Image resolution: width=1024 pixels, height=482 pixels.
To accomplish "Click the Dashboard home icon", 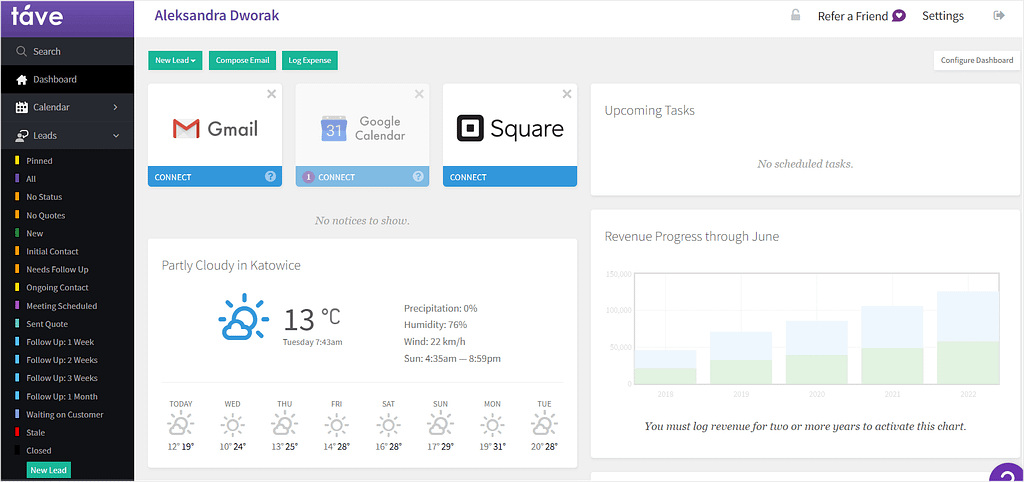I will pos(22,80).
